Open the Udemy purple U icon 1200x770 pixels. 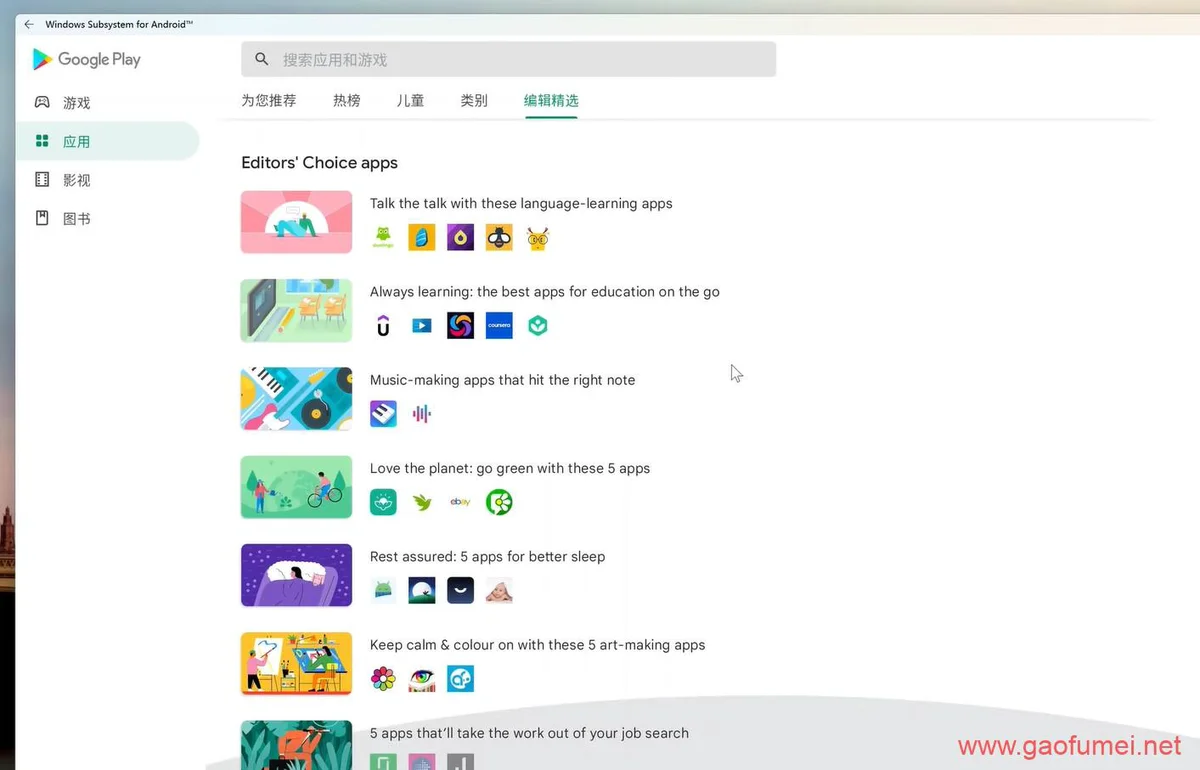click(383, 325)
